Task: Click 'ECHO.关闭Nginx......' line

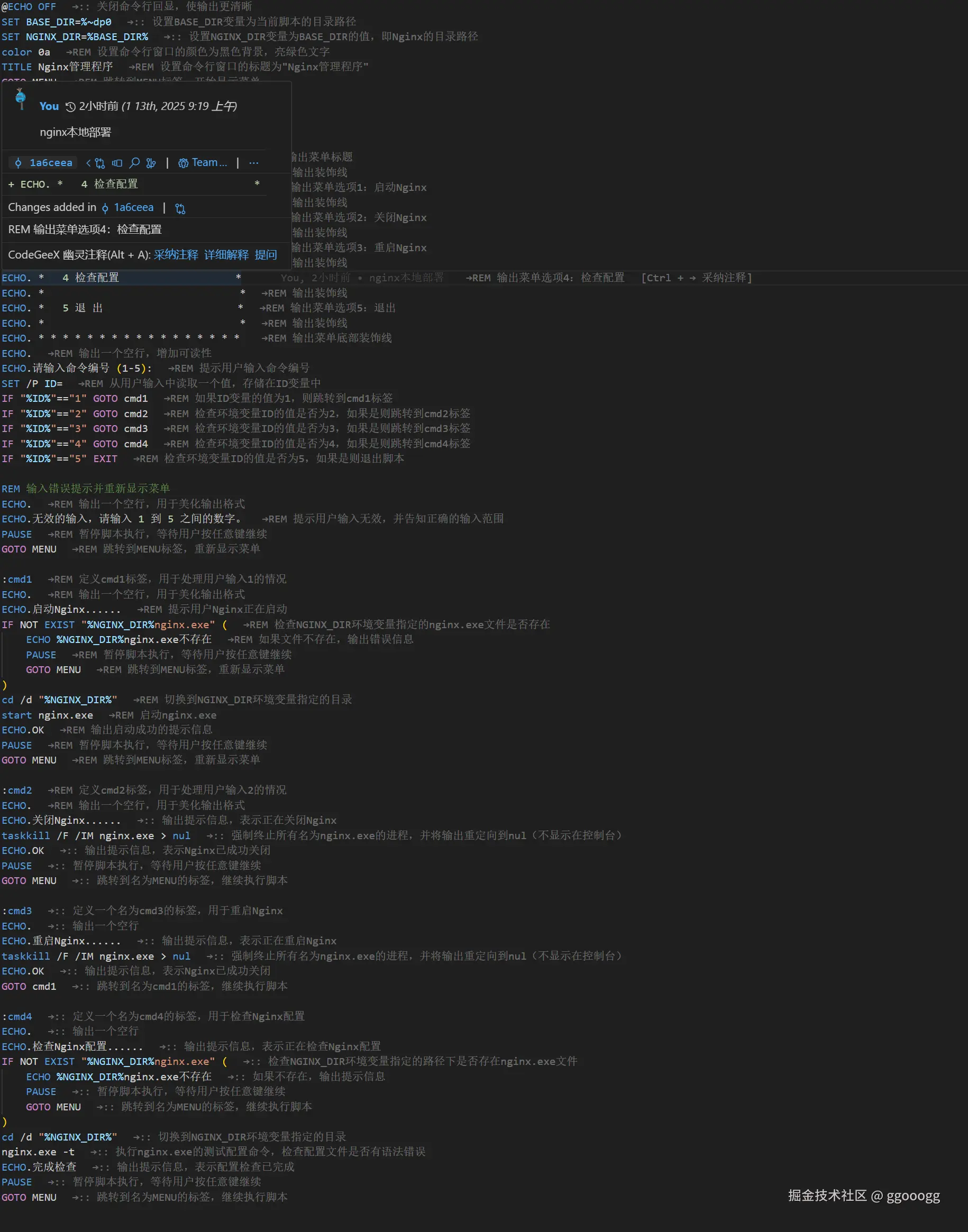Action: click(x=61, y=821)
